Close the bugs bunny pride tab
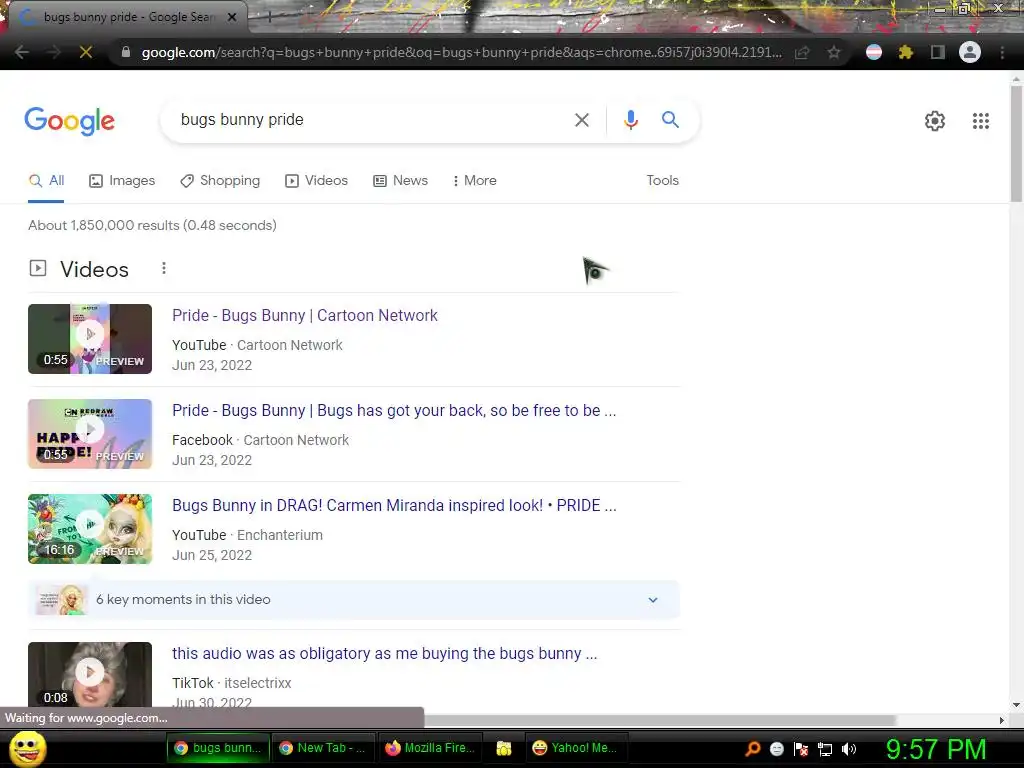Image resolution: width=1024 pixels, height=768 pixels. [232, 18]
